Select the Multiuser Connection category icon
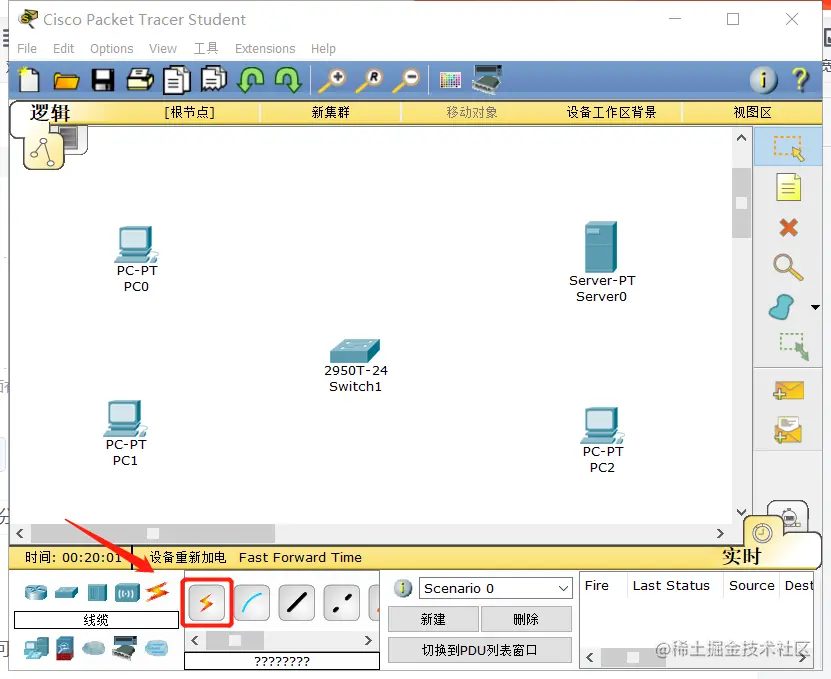831x679 pixels. [156, 648]
